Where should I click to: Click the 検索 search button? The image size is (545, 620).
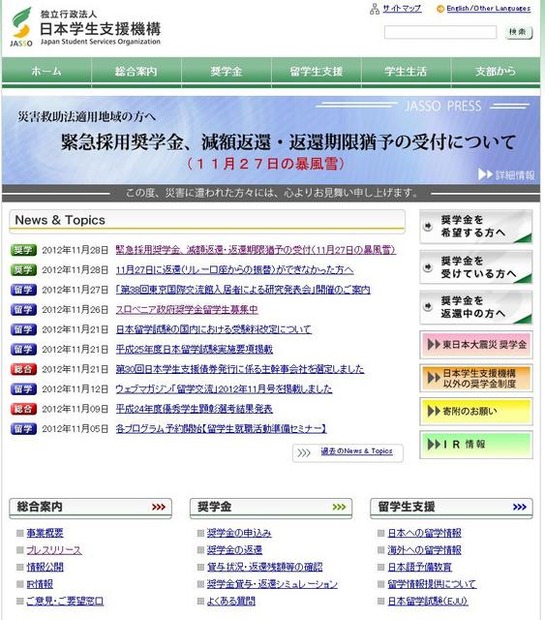point(519,32)
